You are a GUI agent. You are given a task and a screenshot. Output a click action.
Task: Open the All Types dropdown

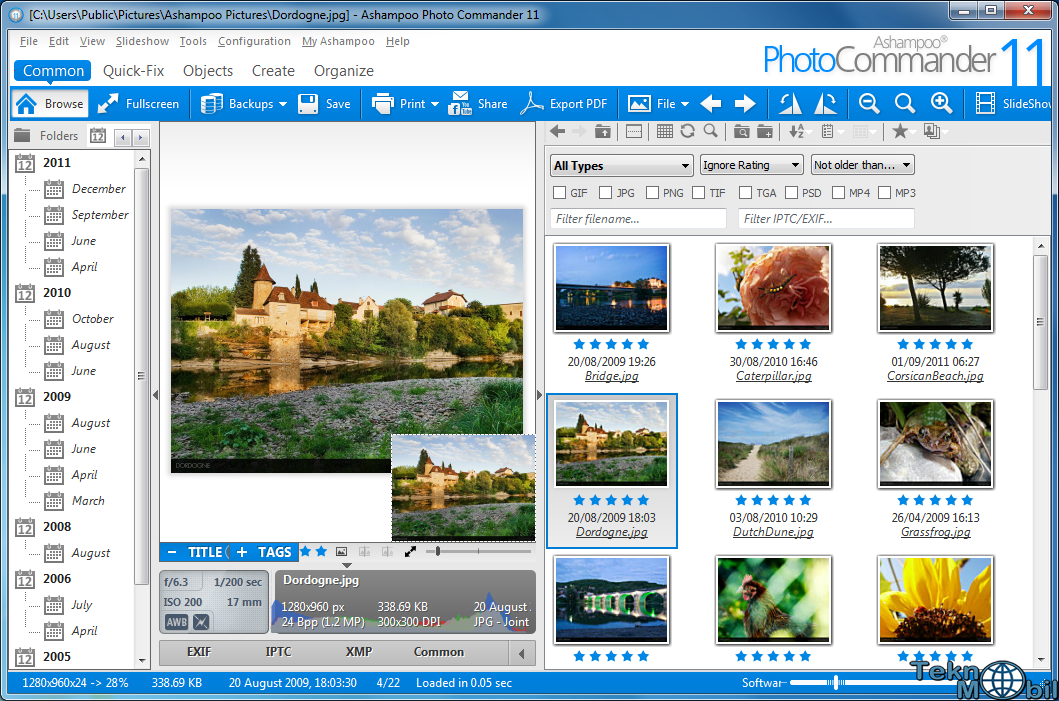pos(621,165)
